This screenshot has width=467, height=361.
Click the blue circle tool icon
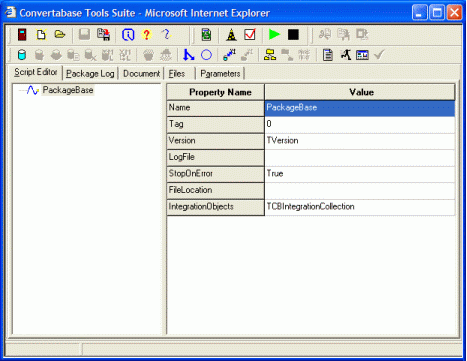[206, 55]
